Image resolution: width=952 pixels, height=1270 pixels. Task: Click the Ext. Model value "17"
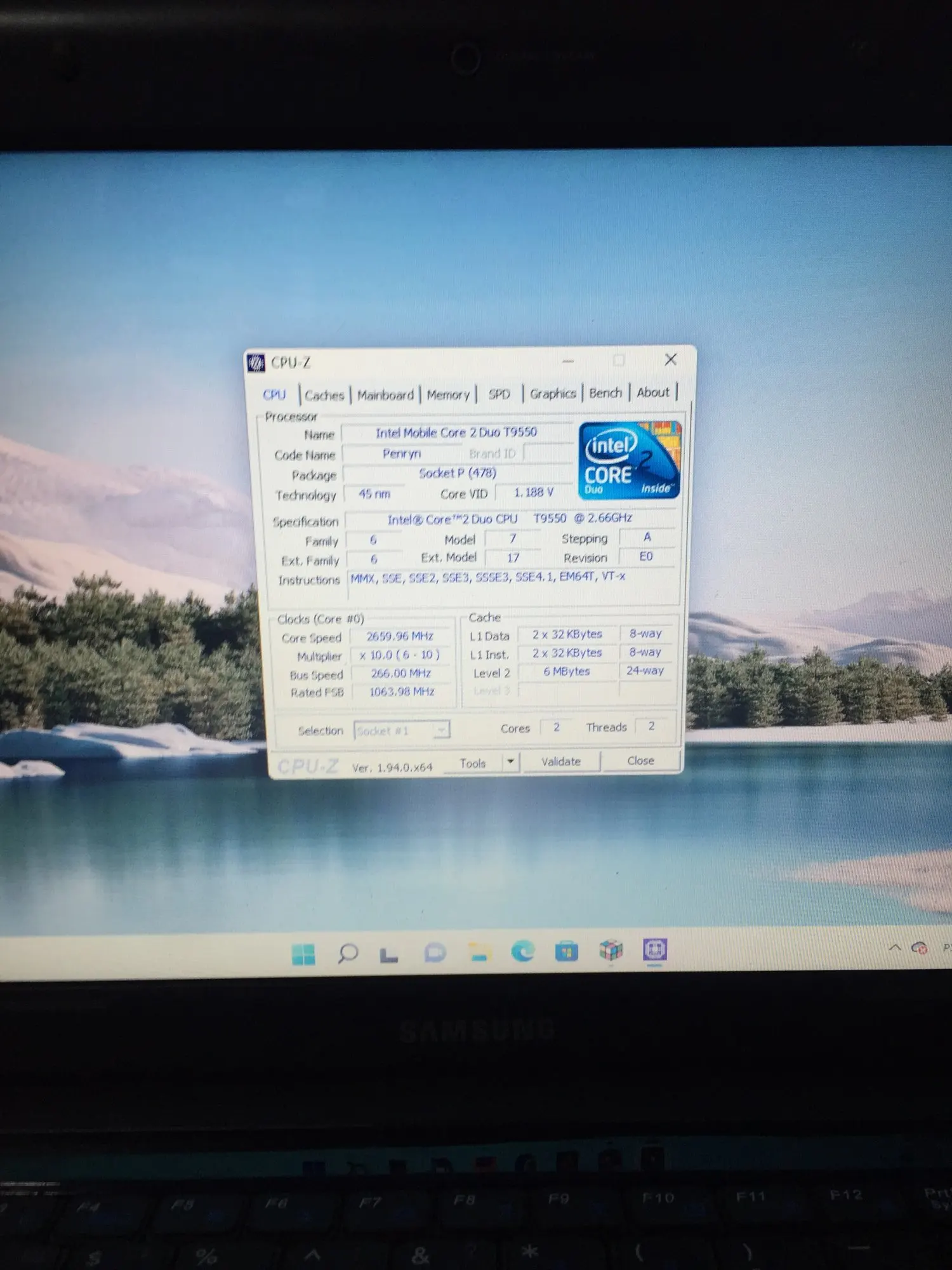tap(513, 558)
